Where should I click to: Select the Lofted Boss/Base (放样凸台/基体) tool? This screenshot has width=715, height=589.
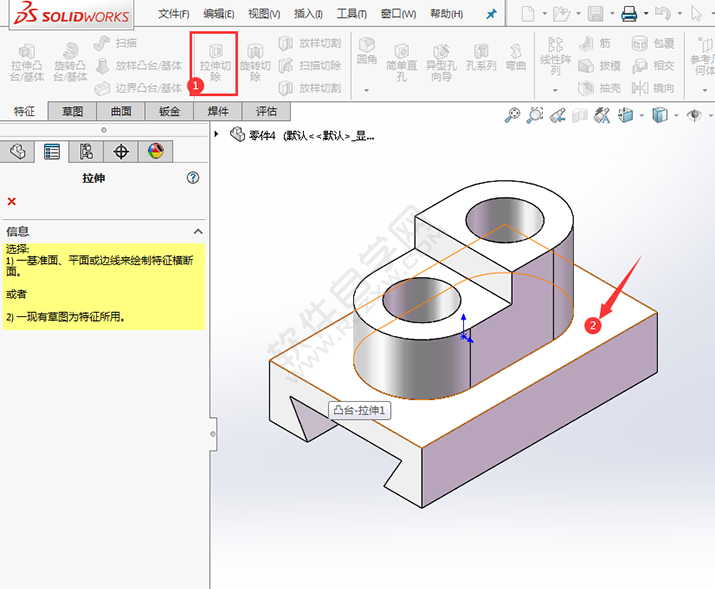pyautogui.click(x=139, y=66)
